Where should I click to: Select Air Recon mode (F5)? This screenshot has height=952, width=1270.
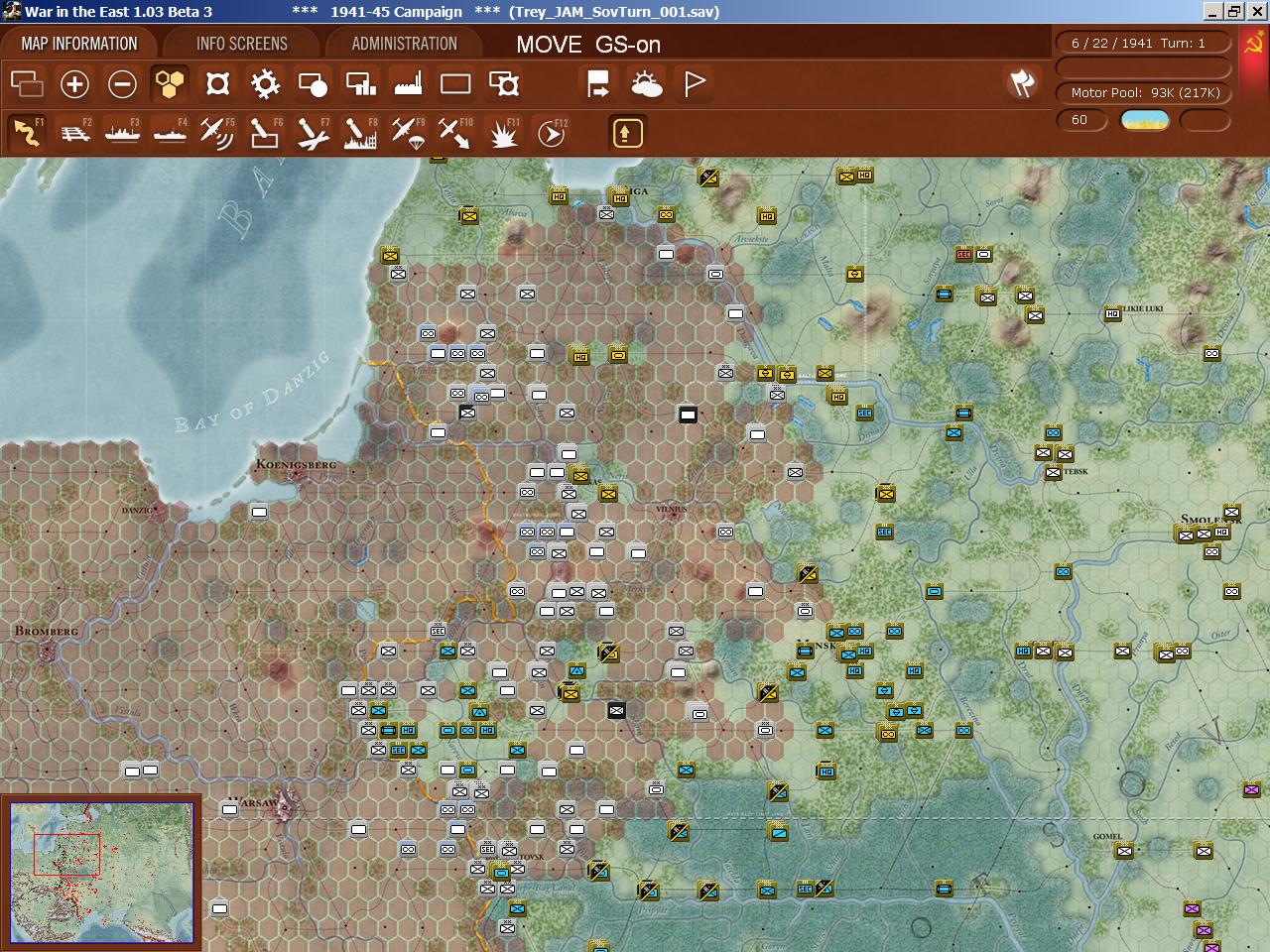tap(217, 133)
